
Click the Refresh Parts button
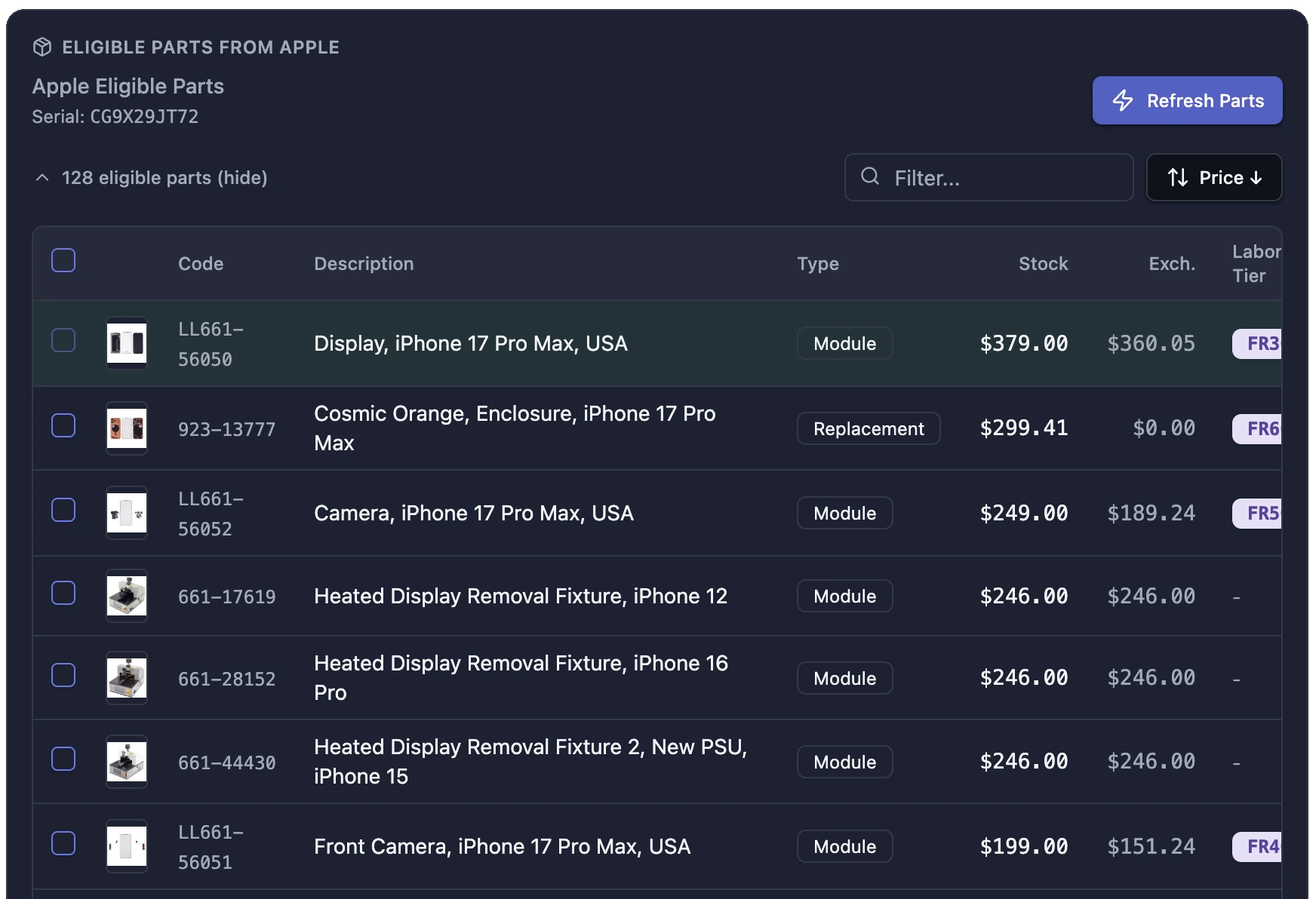[1187, 100]
